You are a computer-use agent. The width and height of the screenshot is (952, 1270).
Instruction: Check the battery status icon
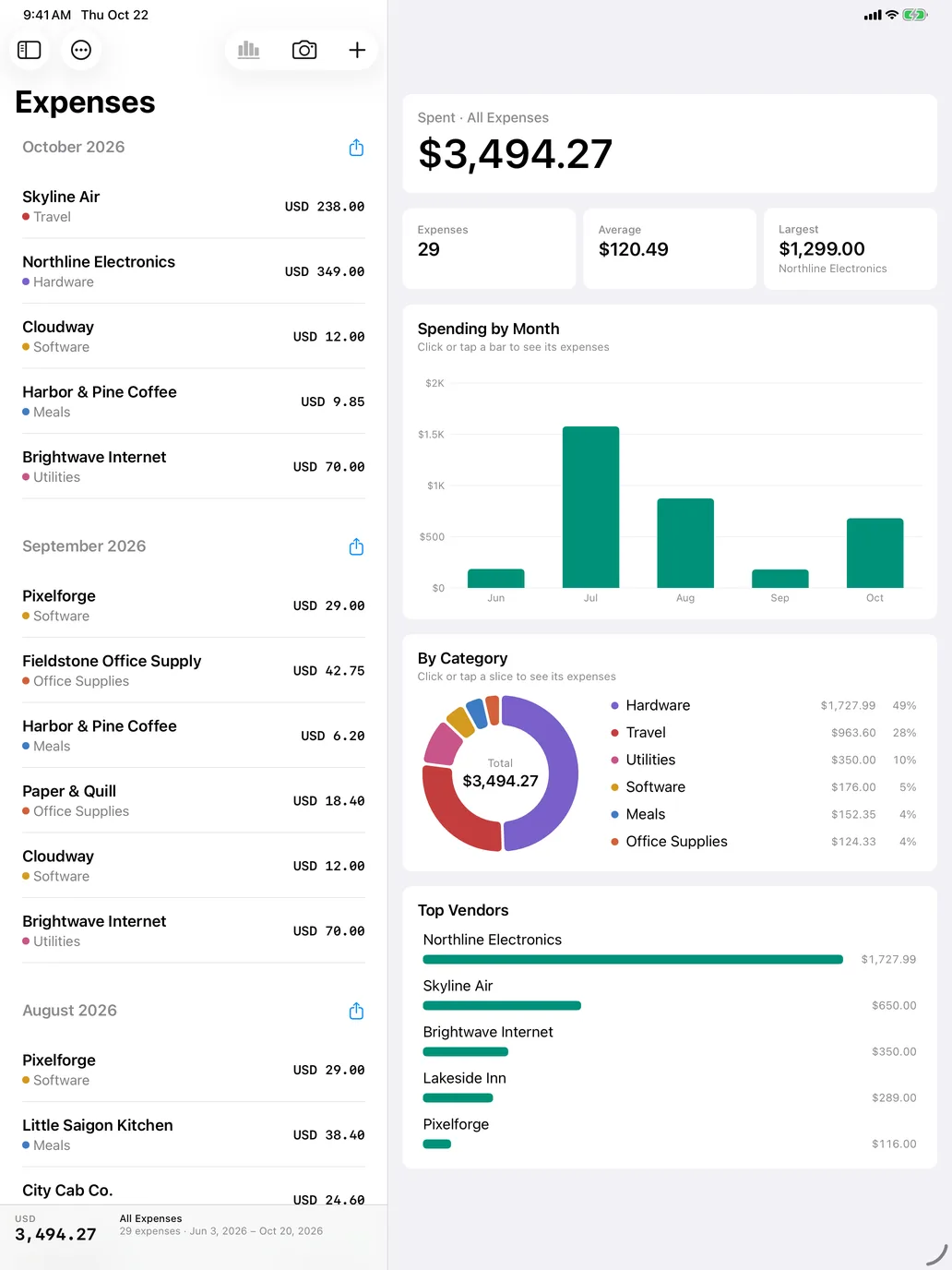click(915, 15)
